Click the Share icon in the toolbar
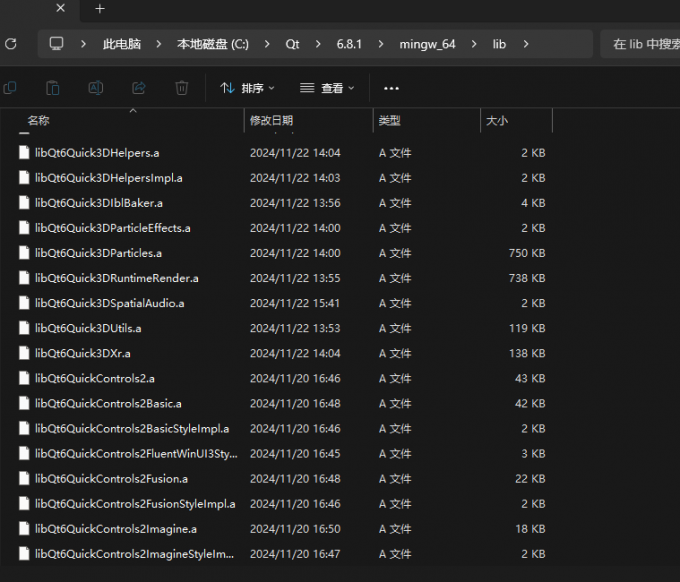The image size is (680, 582). (139, 88)
